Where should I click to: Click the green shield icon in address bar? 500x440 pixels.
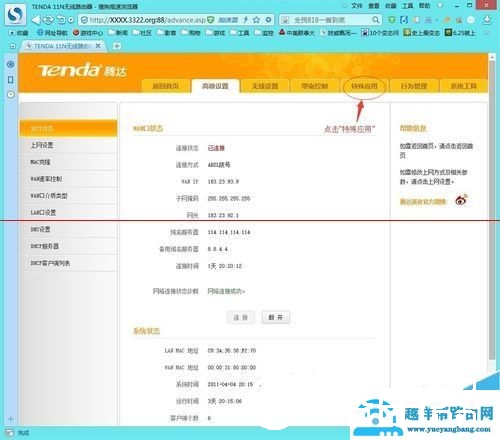(x=210, y=20)
